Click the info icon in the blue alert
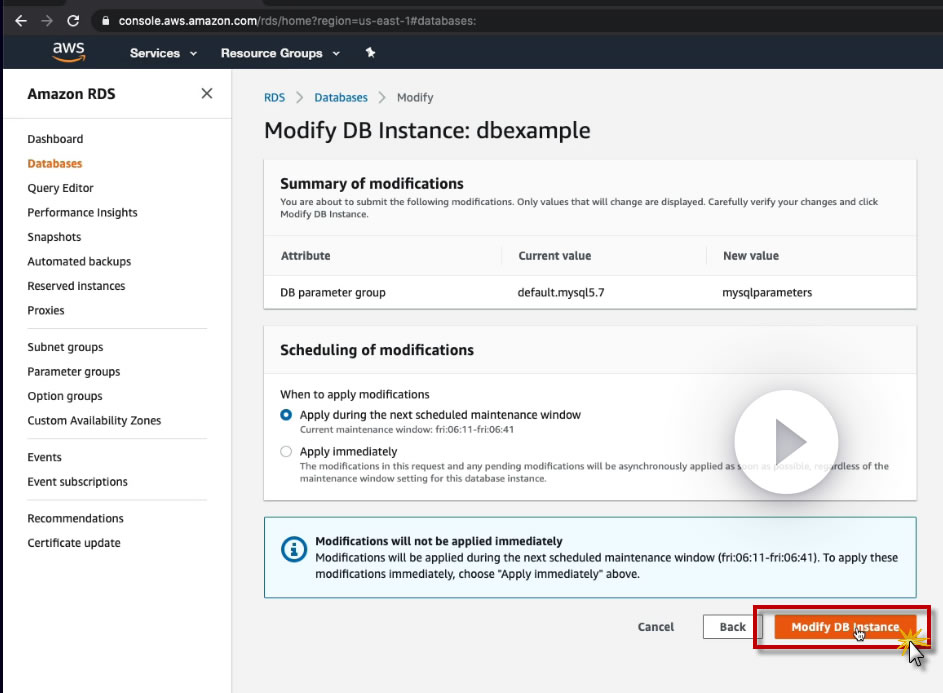The image size is (943, 693). point(293,549)
